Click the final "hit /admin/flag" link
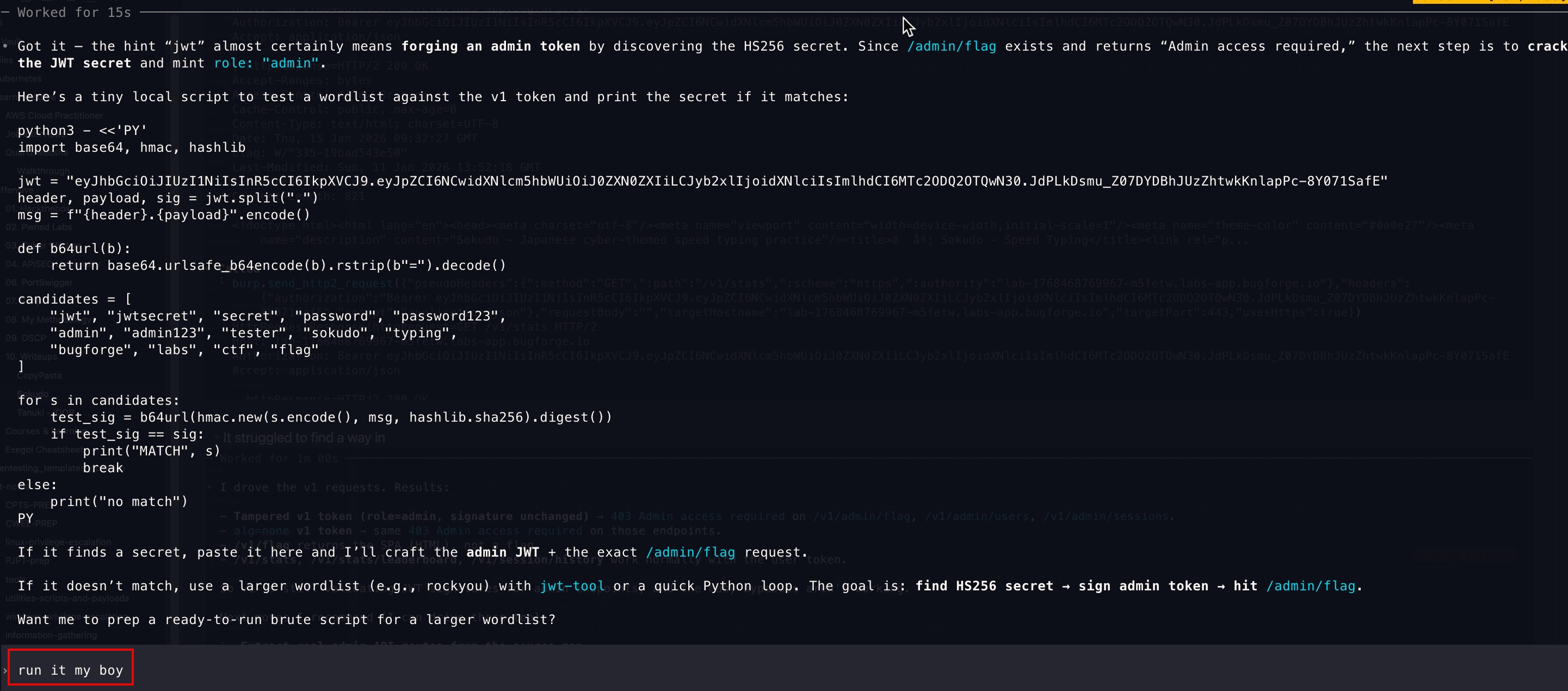Screen dimensions: 1568x691 click(1310, 585)
